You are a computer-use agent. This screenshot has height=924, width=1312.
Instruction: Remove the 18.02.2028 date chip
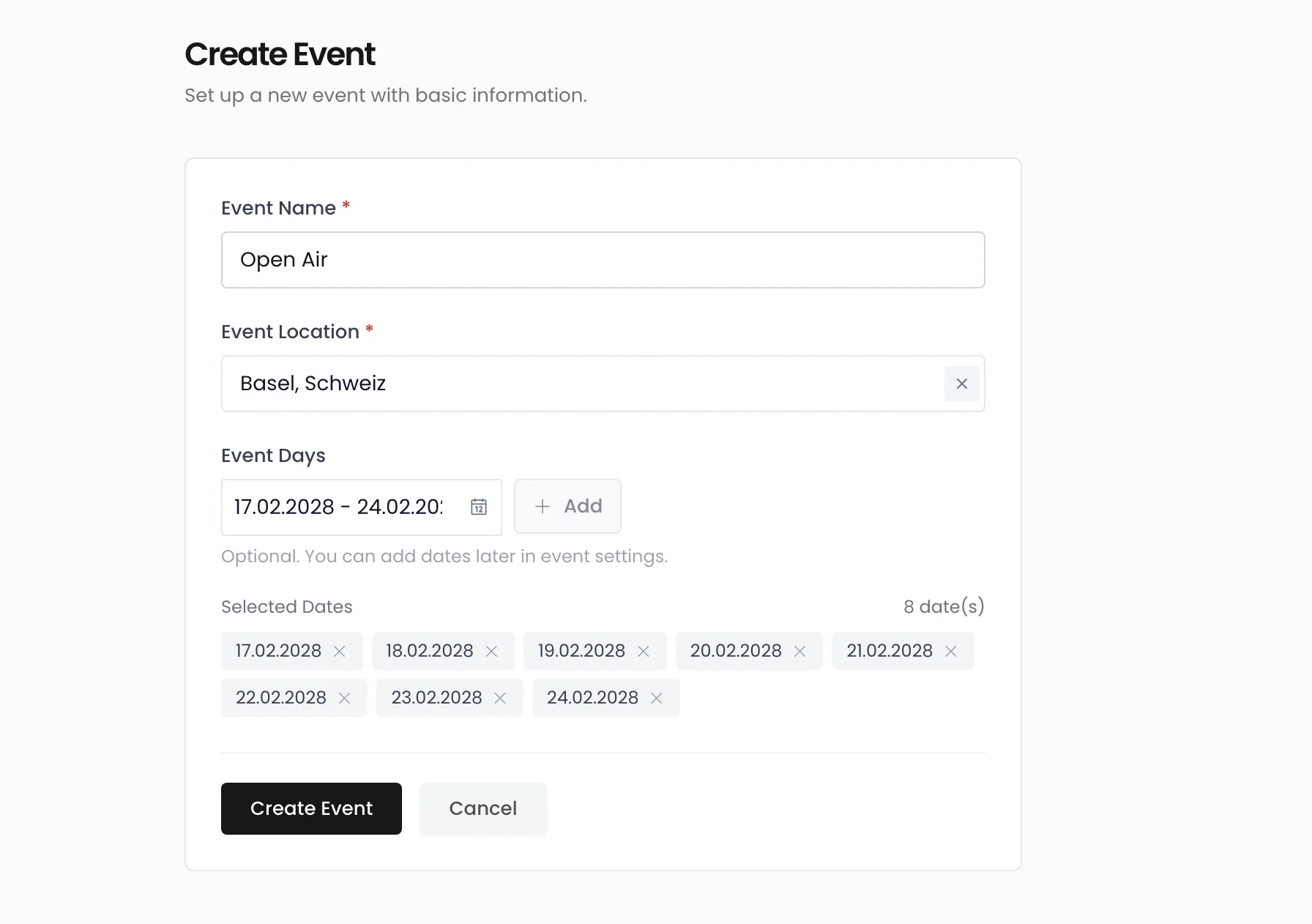491,651
